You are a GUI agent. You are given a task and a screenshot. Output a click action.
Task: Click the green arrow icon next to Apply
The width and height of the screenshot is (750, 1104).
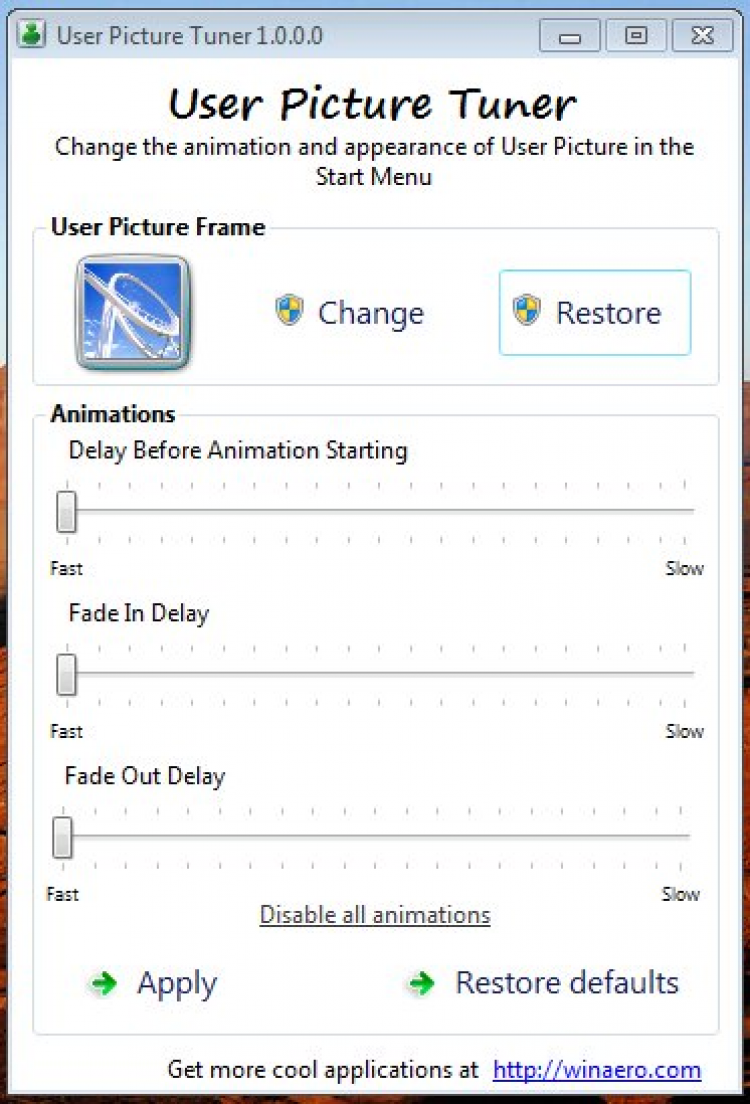[x=103, y=984]
